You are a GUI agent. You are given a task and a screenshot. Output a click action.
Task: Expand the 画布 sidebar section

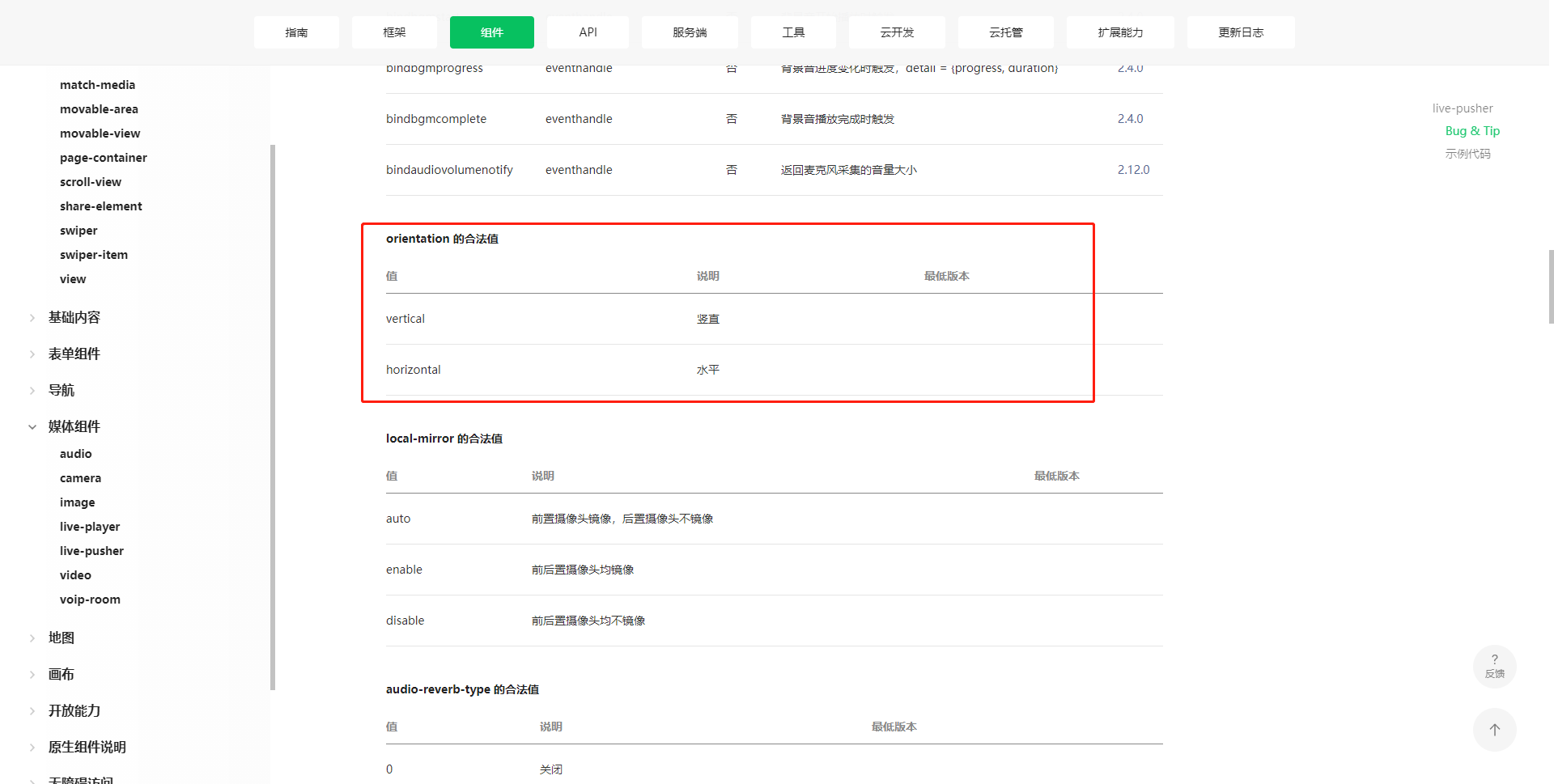coord(61,674)
